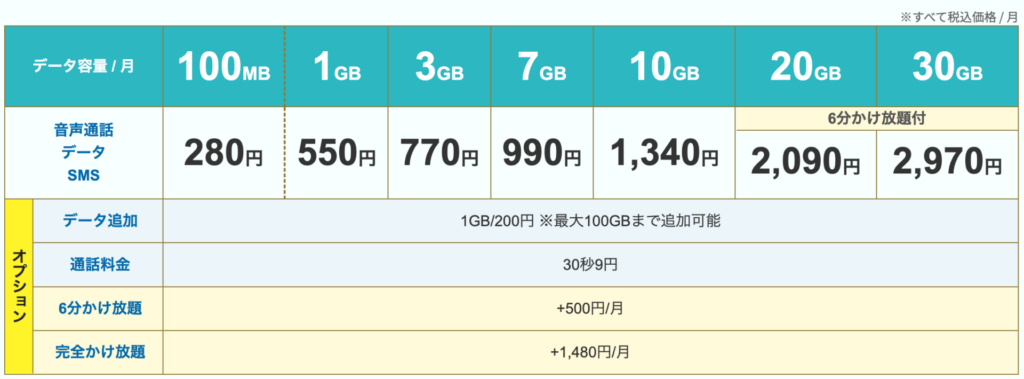Screen dimensions: 1024x379
Task: Choose the 20GB plan header
Action: point(806,67)
